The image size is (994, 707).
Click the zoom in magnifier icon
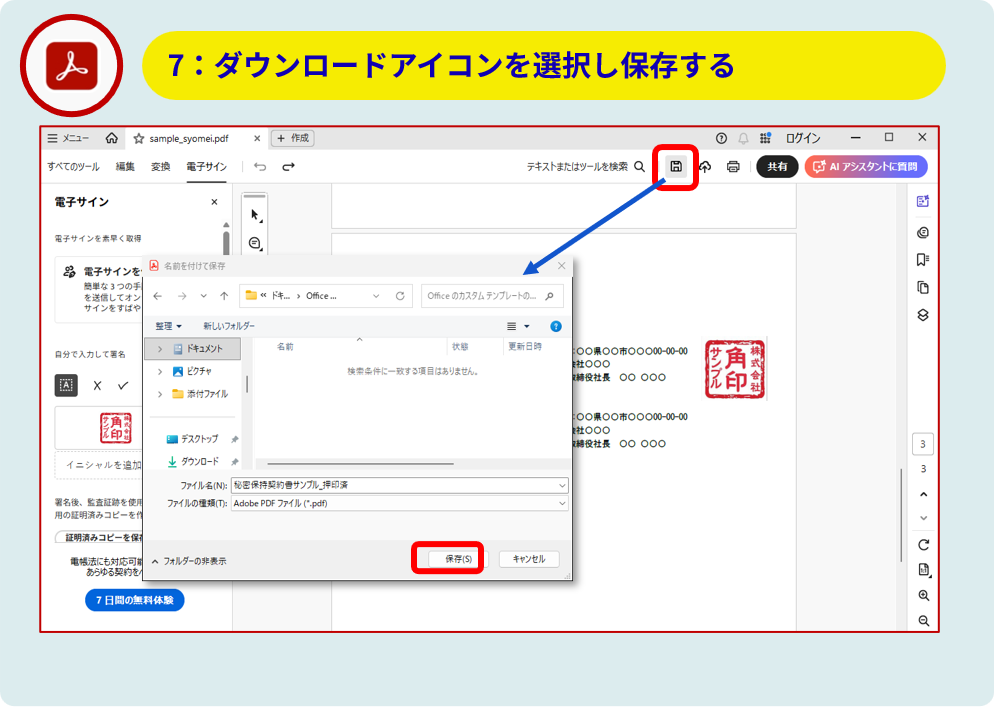923,595
